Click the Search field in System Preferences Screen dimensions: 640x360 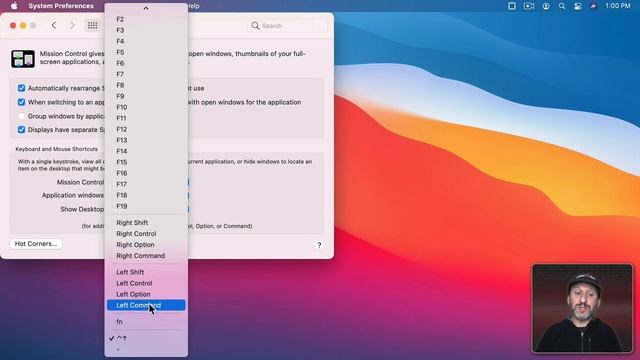tap(288, 26)
